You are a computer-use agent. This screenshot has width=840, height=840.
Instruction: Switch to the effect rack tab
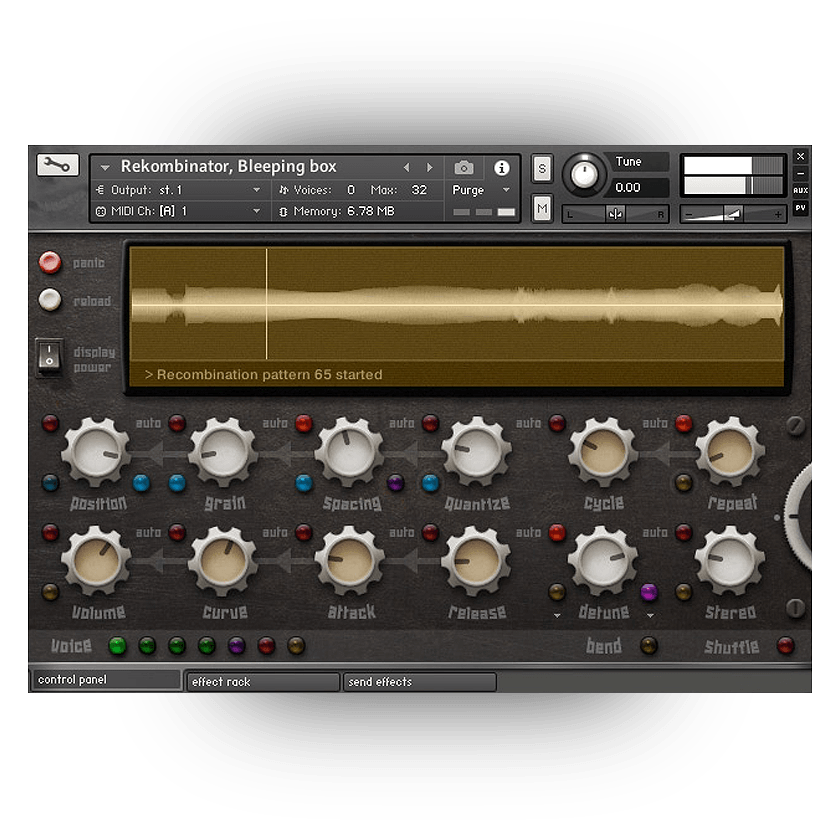pyautogui.click(x=263, y=682)
